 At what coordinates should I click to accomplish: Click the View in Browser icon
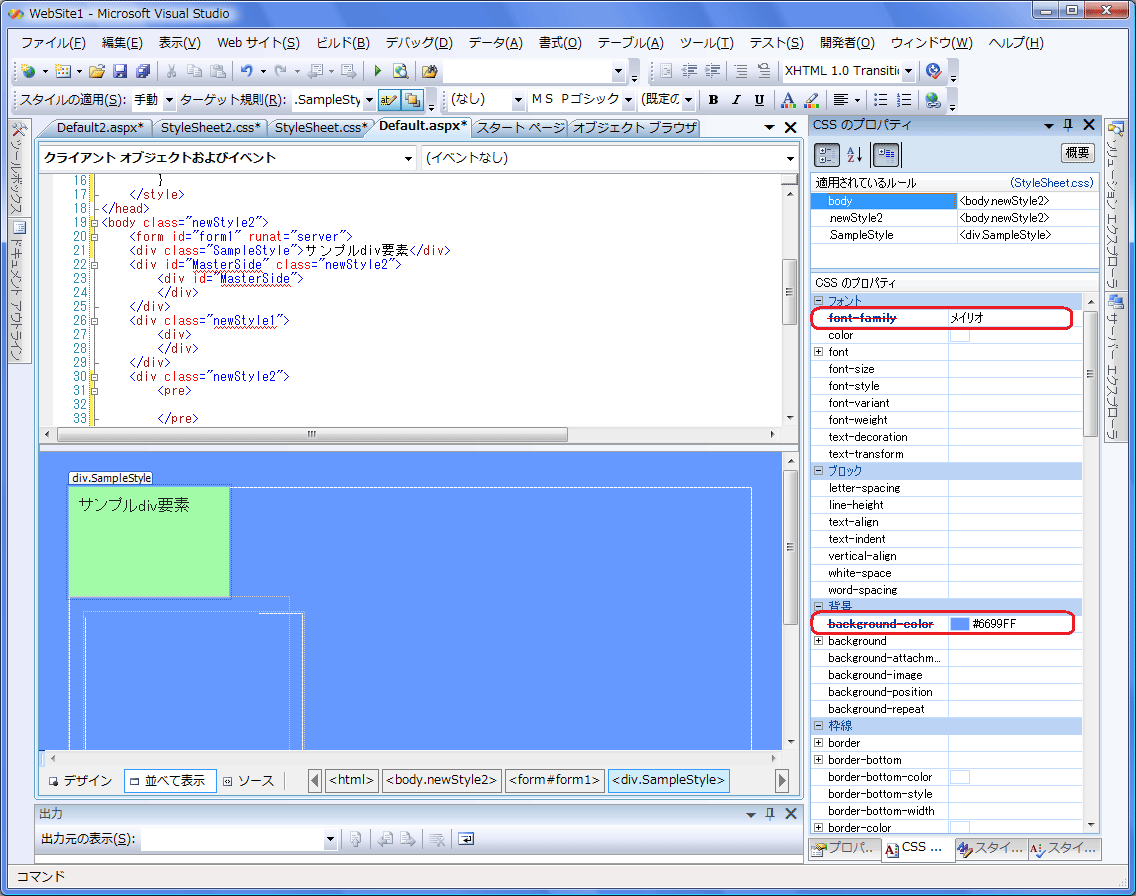coord(401,71)
